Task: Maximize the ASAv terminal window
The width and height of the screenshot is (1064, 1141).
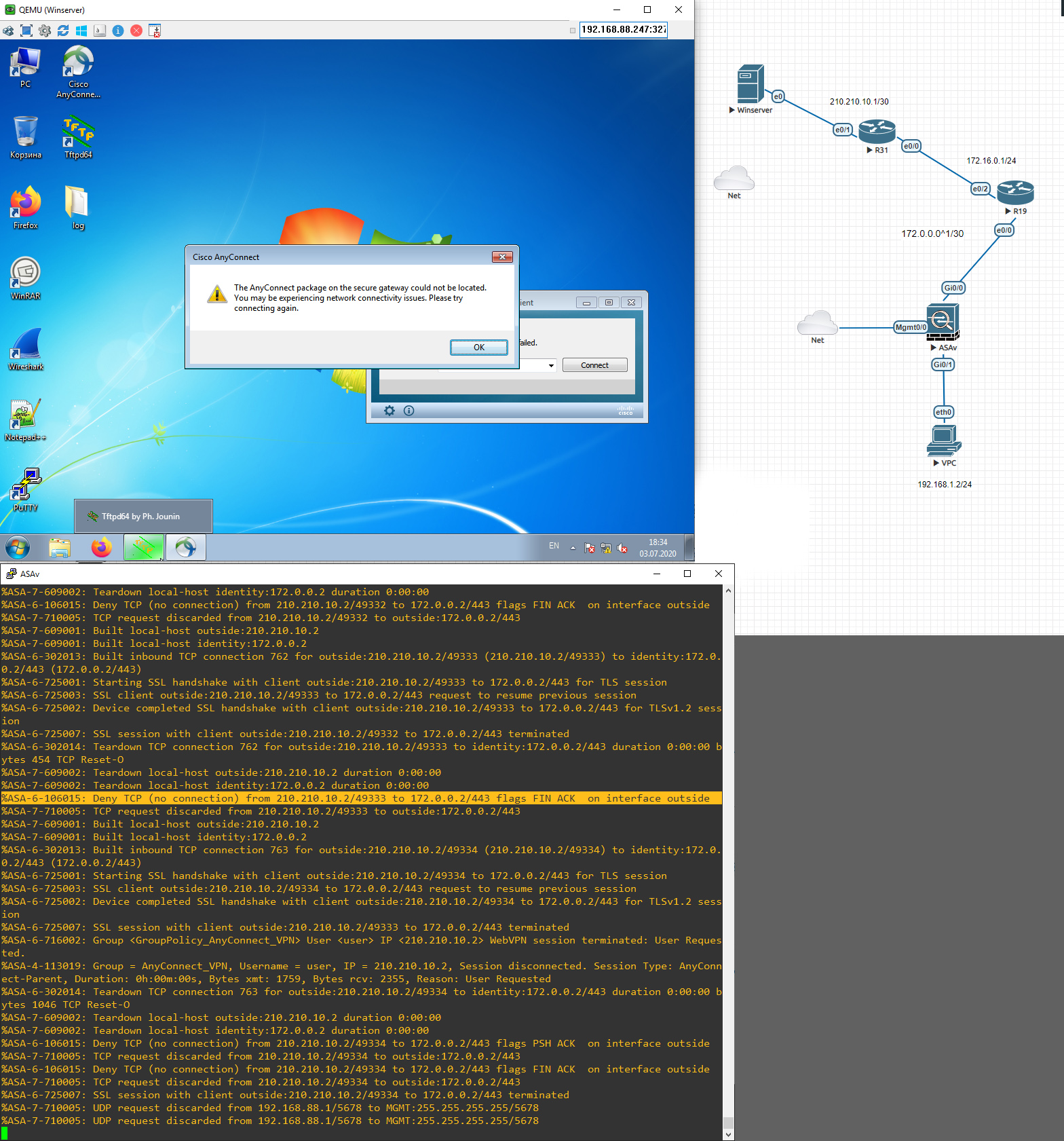Action: click(x=687, y=574)
